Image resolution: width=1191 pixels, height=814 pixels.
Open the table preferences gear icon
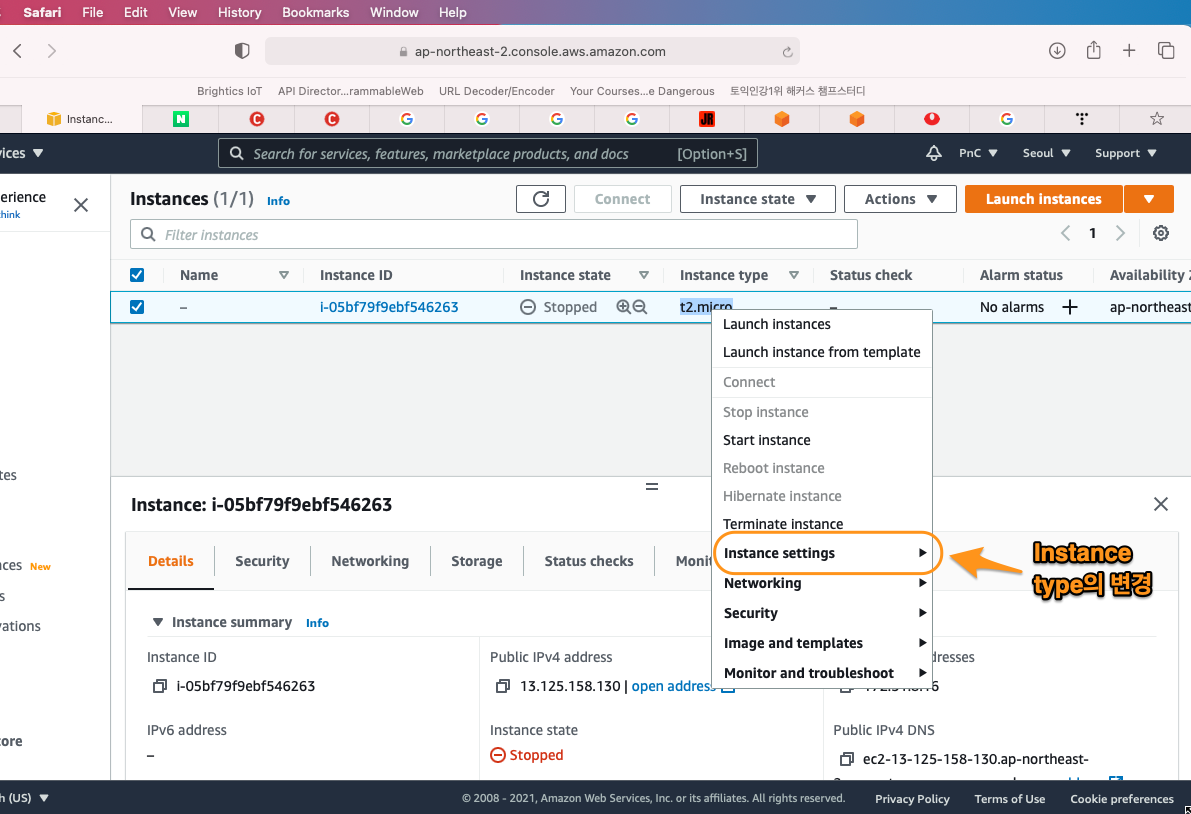1160,233
